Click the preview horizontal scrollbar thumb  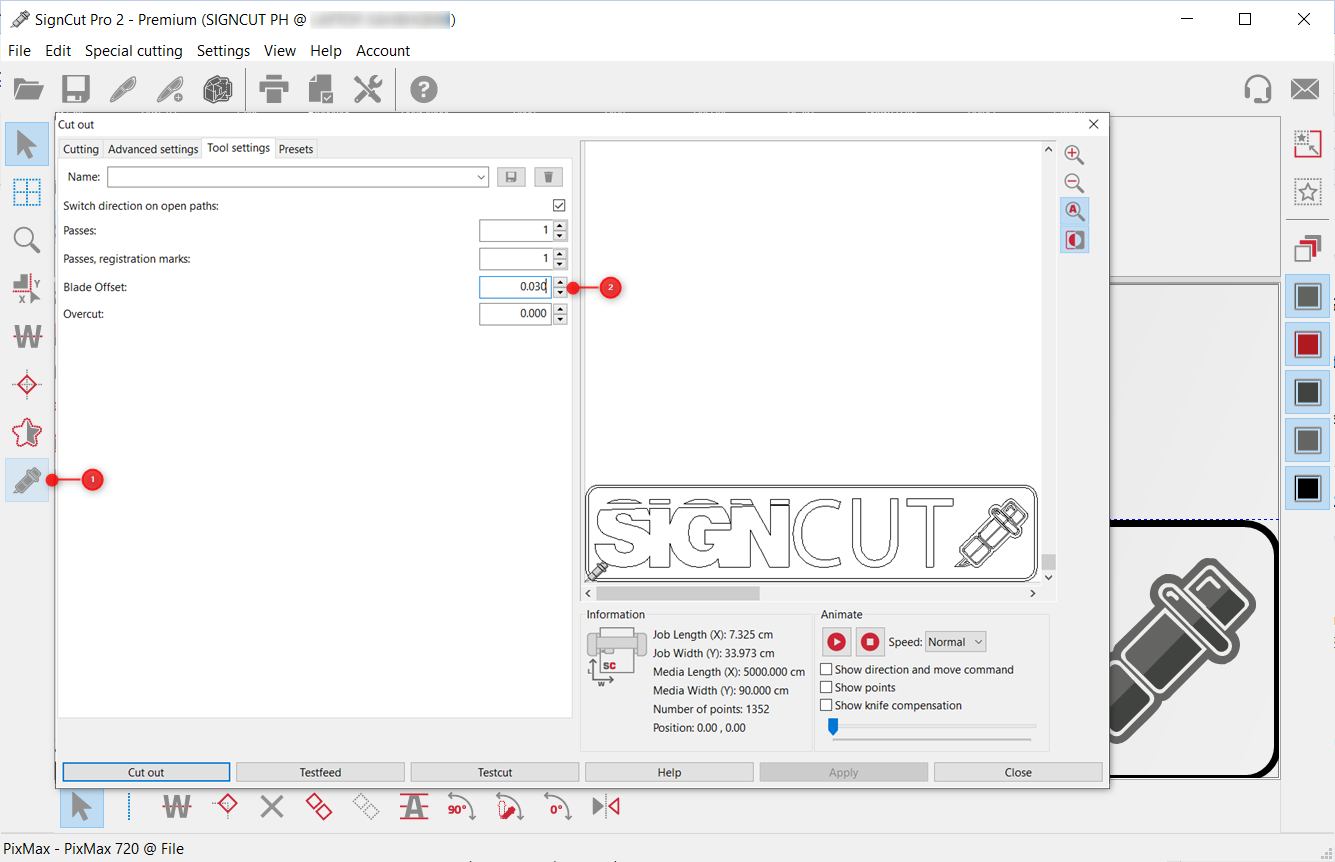coord(678,593)
